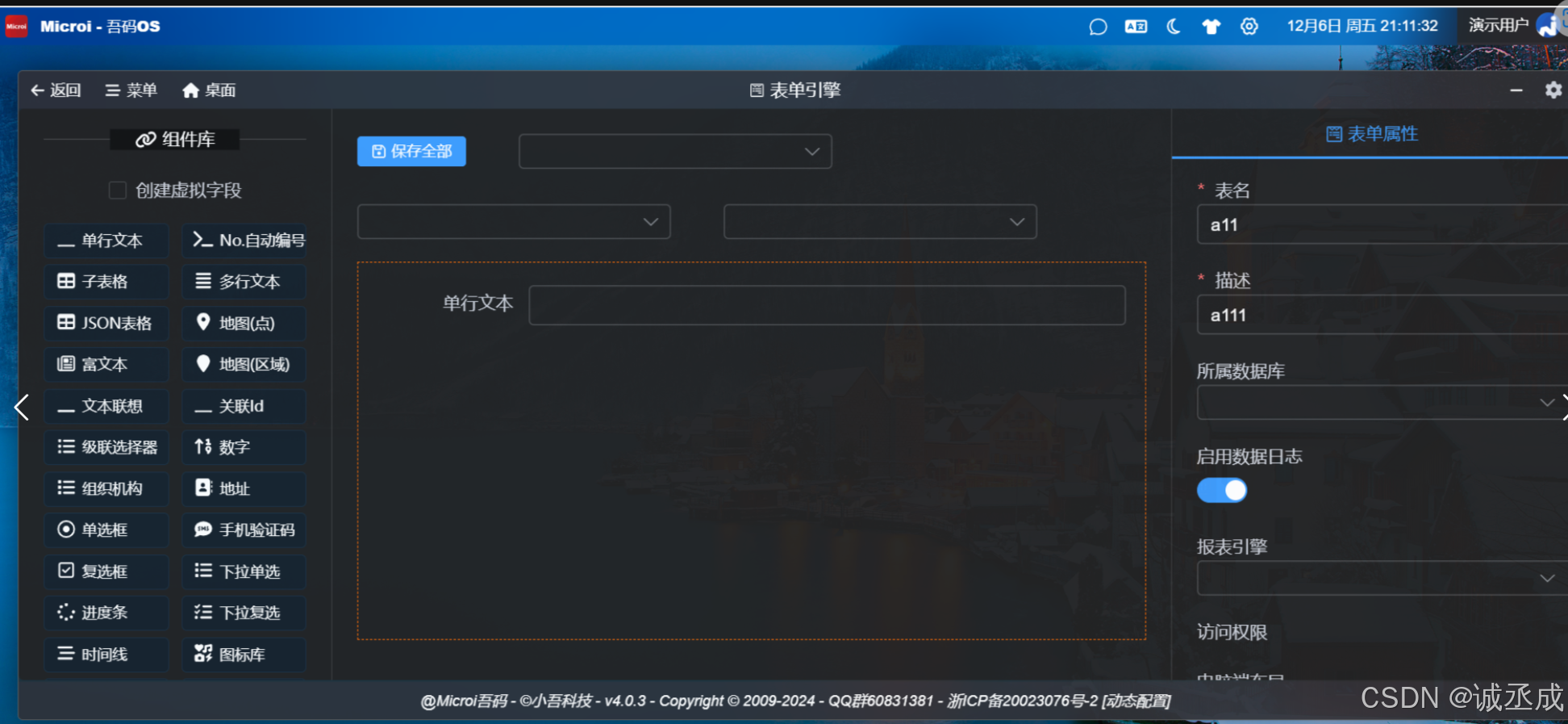Add a JSON表格 component
1568x724 pixels.
[106, 323]
